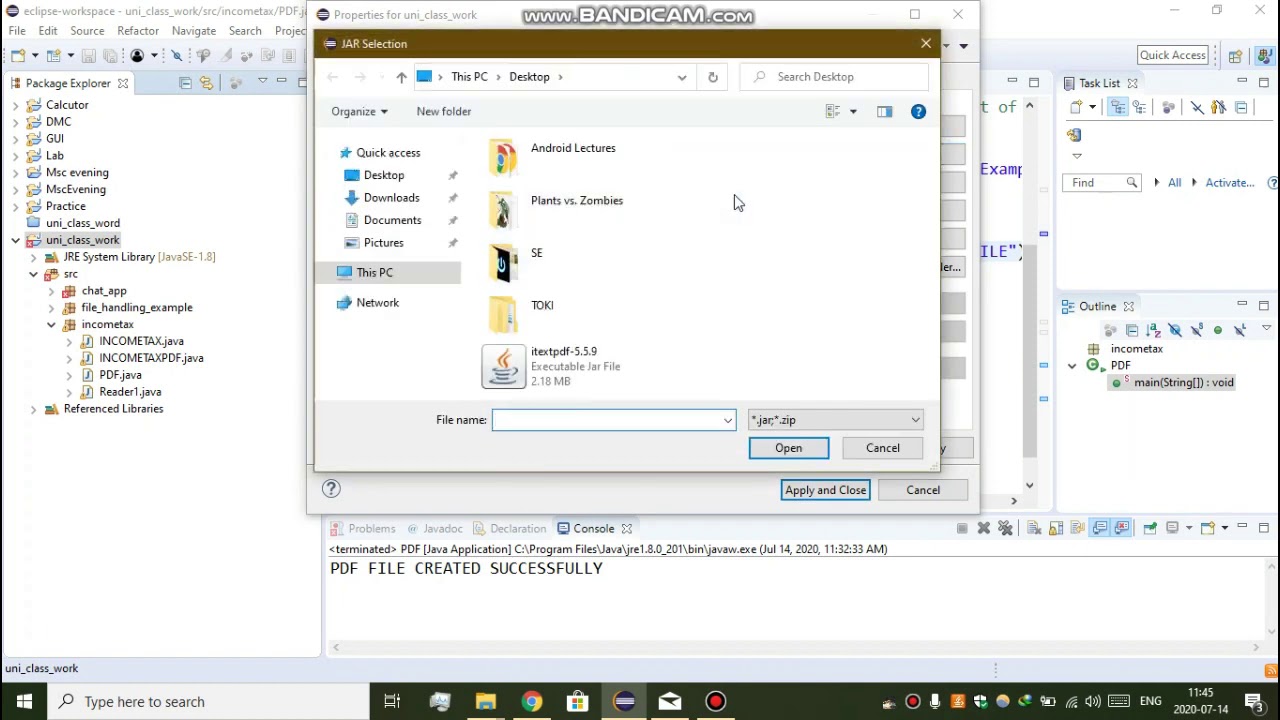Select the SE folder icon
Viewport: 1280px width, 720px height.
pos(503,262)
